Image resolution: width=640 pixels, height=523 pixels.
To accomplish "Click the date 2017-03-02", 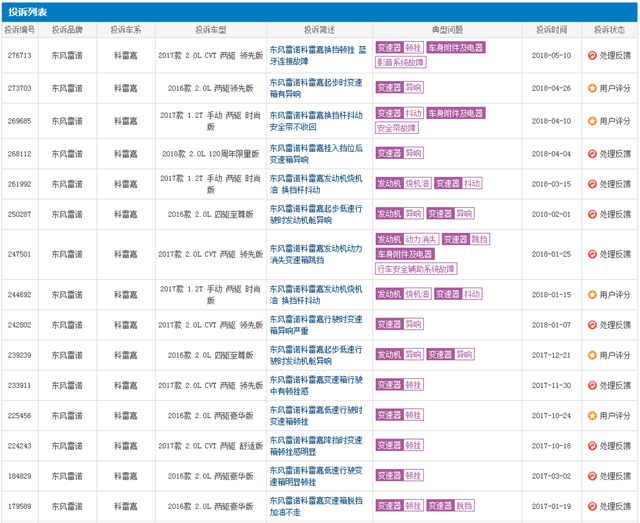I will click(x=551, y=476).
